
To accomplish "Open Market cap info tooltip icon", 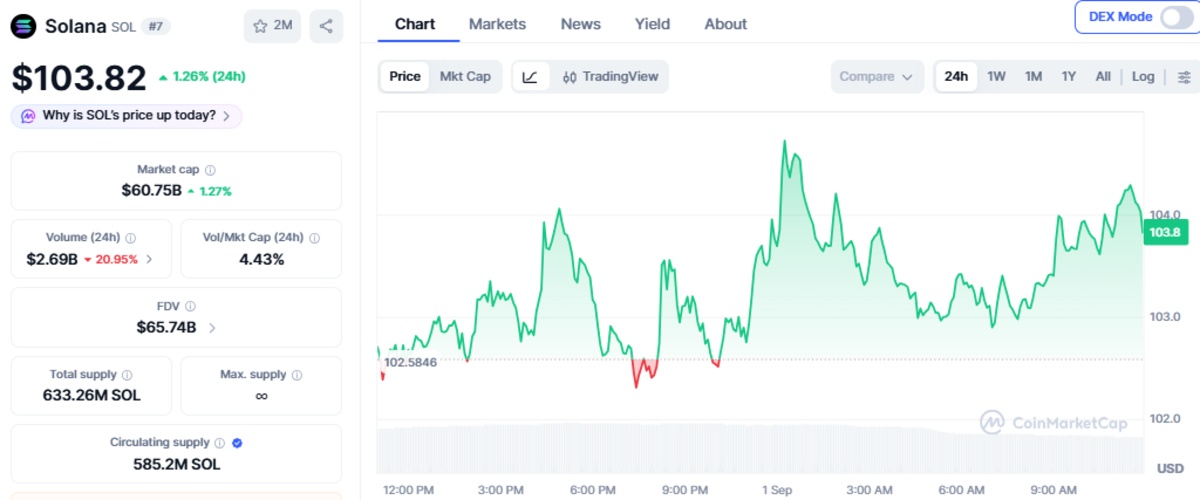I will [x=210, y=170].
